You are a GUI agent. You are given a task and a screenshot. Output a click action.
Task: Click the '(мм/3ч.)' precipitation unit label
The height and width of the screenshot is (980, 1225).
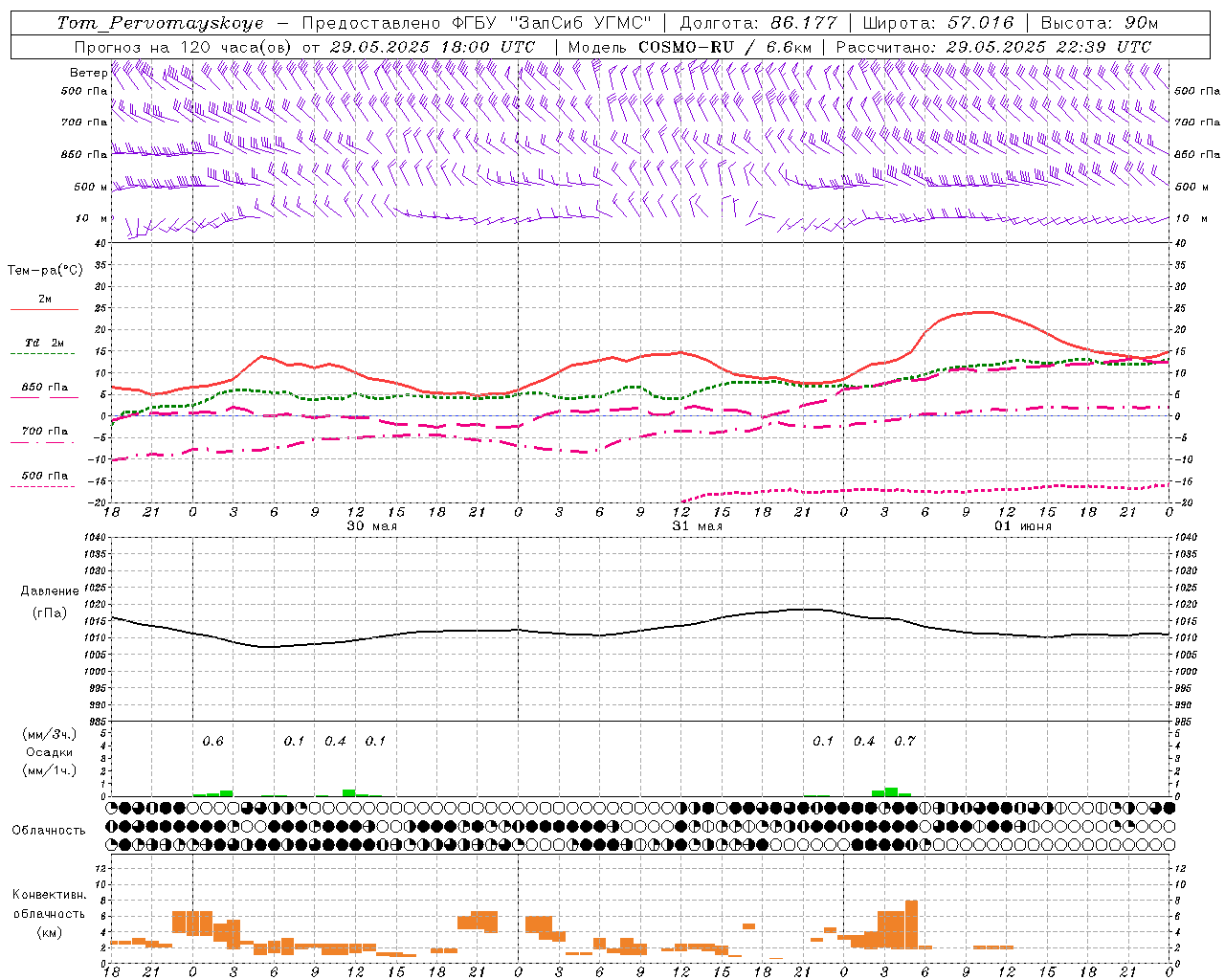tap(49, 735)
